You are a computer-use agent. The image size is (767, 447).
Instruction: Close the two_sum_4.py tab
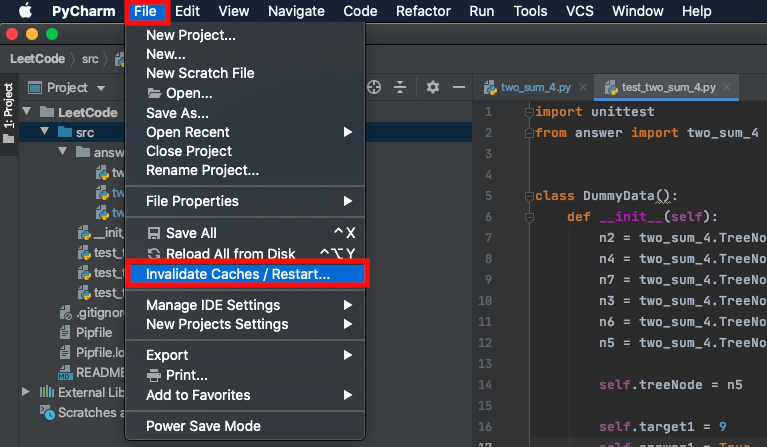click(583, 87)
